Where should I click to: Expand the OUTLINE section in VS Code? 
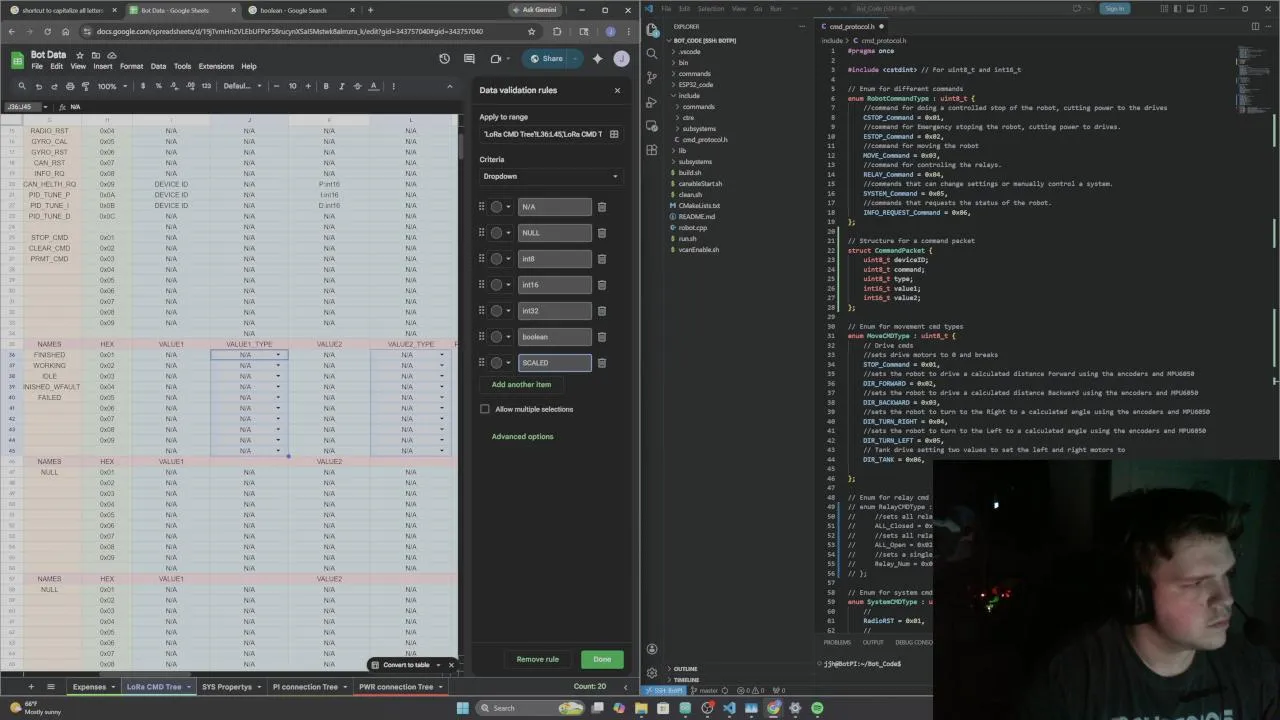click(x=685, y=669)
